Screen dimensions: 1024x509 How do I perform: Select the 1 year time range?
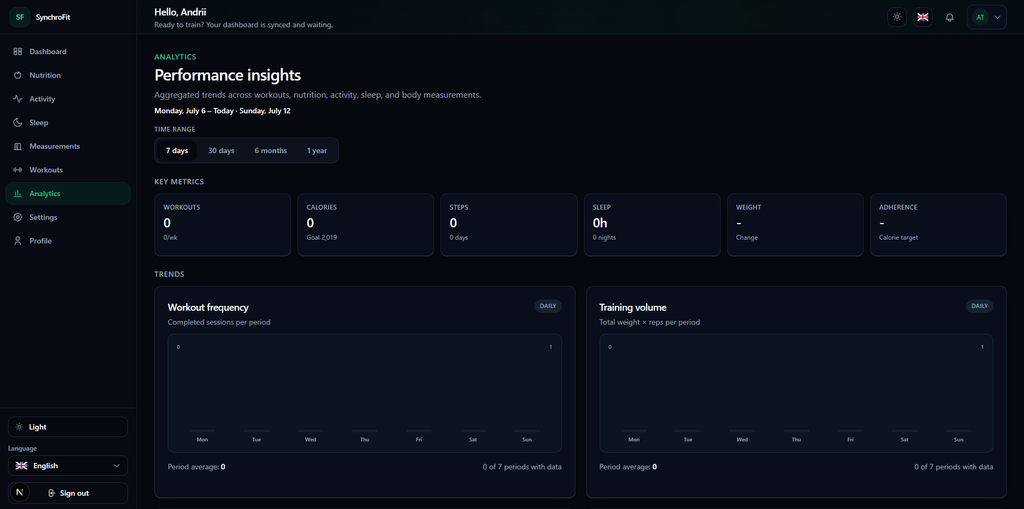pyautogui.click(x=317, y=150)
